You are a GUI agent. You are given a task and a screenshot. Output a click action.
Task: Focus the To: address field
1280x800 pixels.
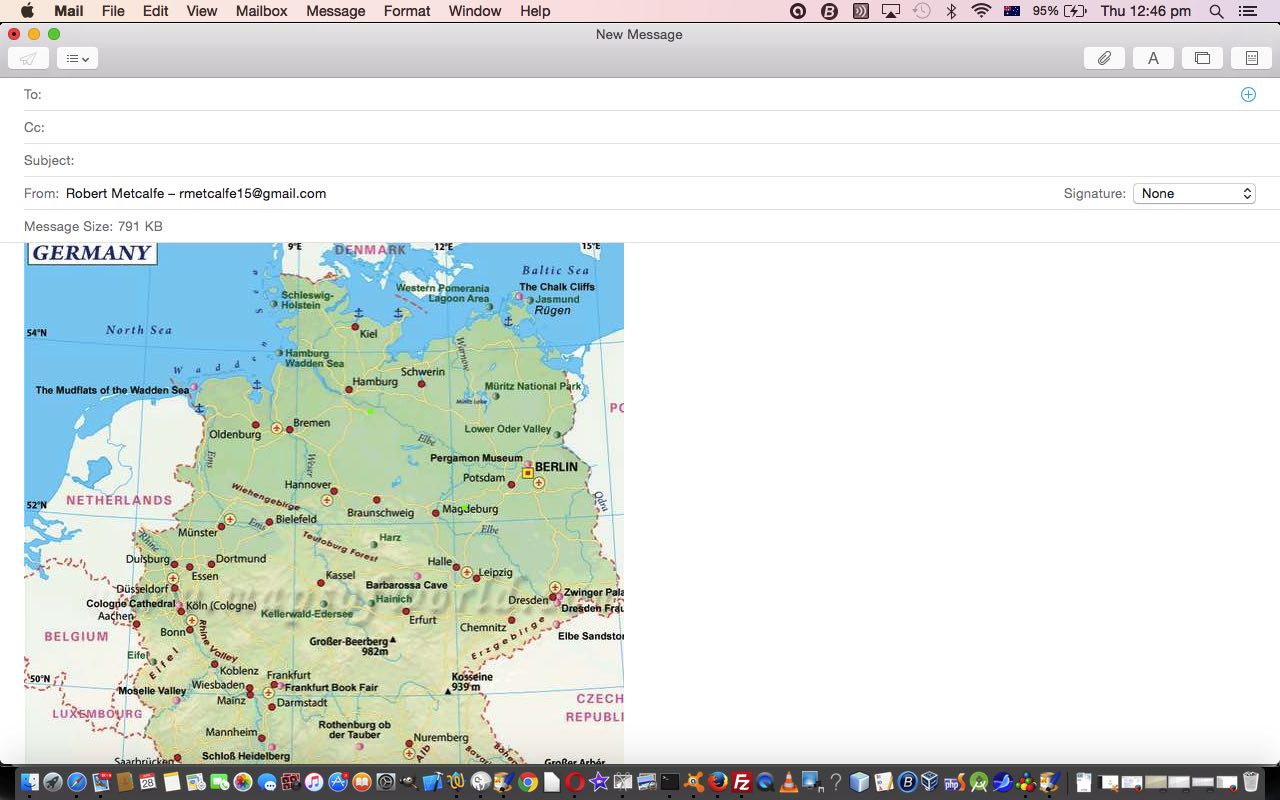[x=640, y=94]
